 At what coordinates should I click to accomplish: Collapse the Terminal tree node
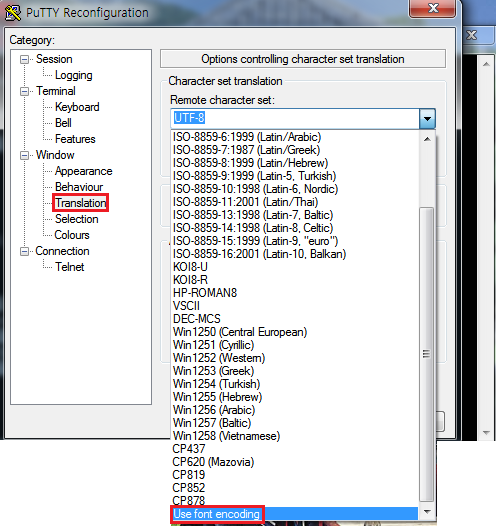24,92
